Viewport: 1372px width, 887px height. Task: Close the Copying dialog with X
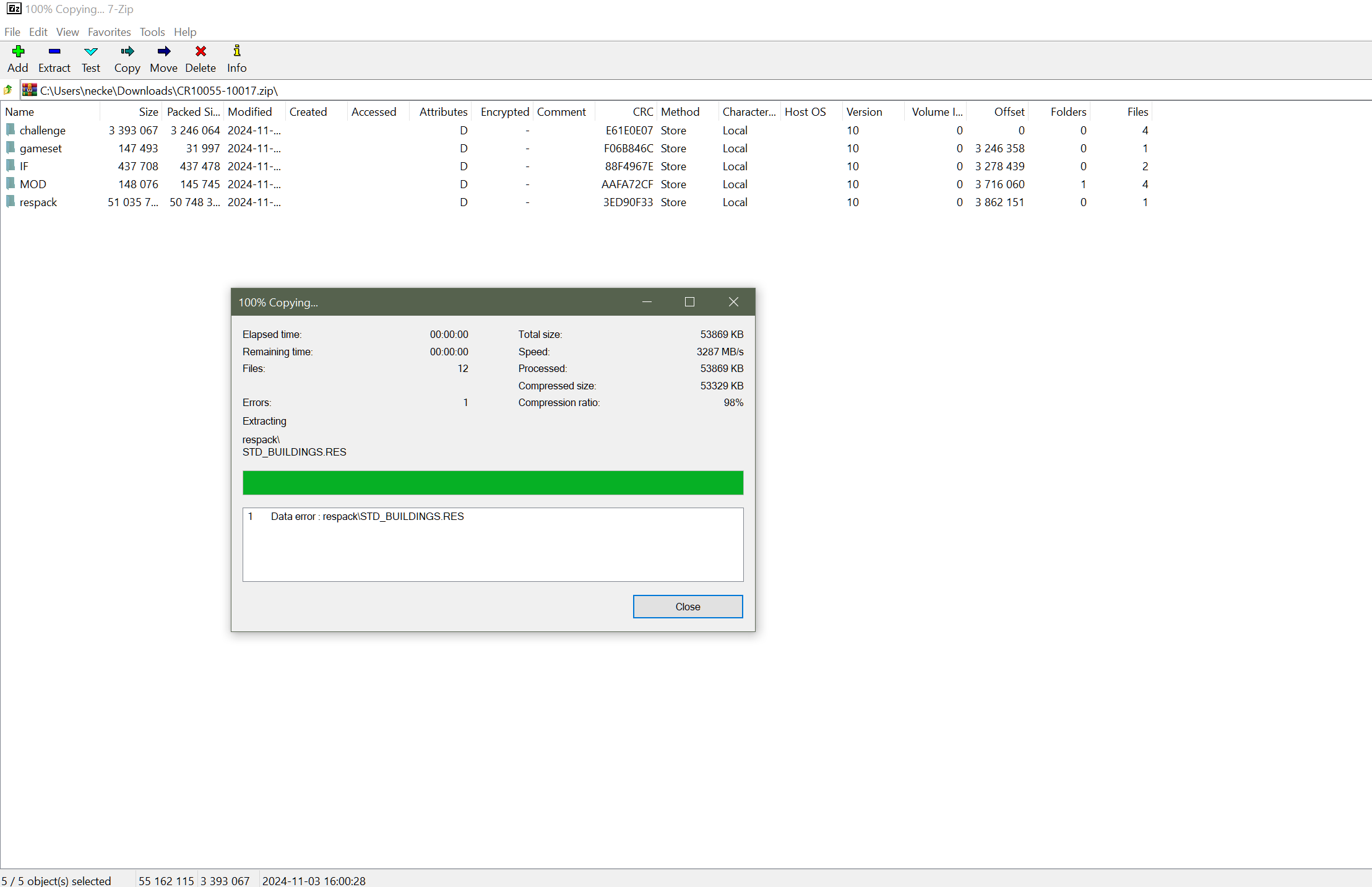[733, 302]
